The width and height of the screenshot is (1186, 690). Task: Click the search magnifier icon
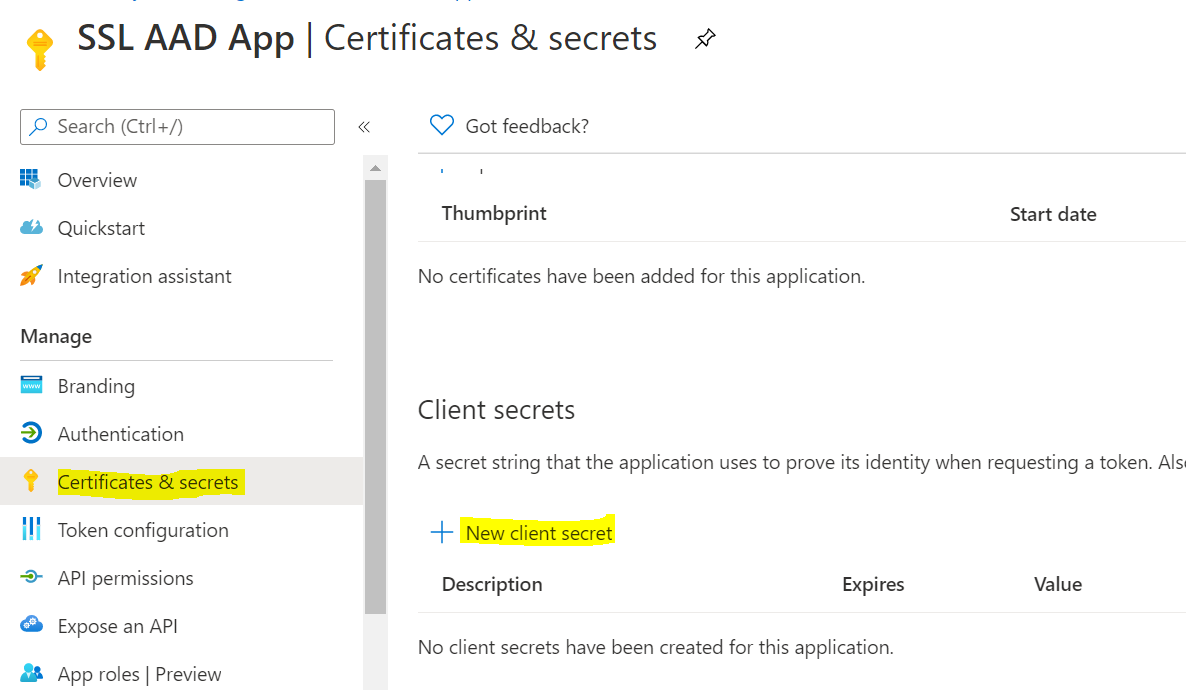click(38, 126)
